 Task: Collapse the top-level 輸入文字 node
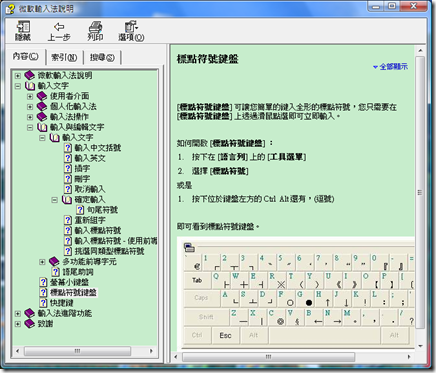pyautogui.click(x=18, y=86)
